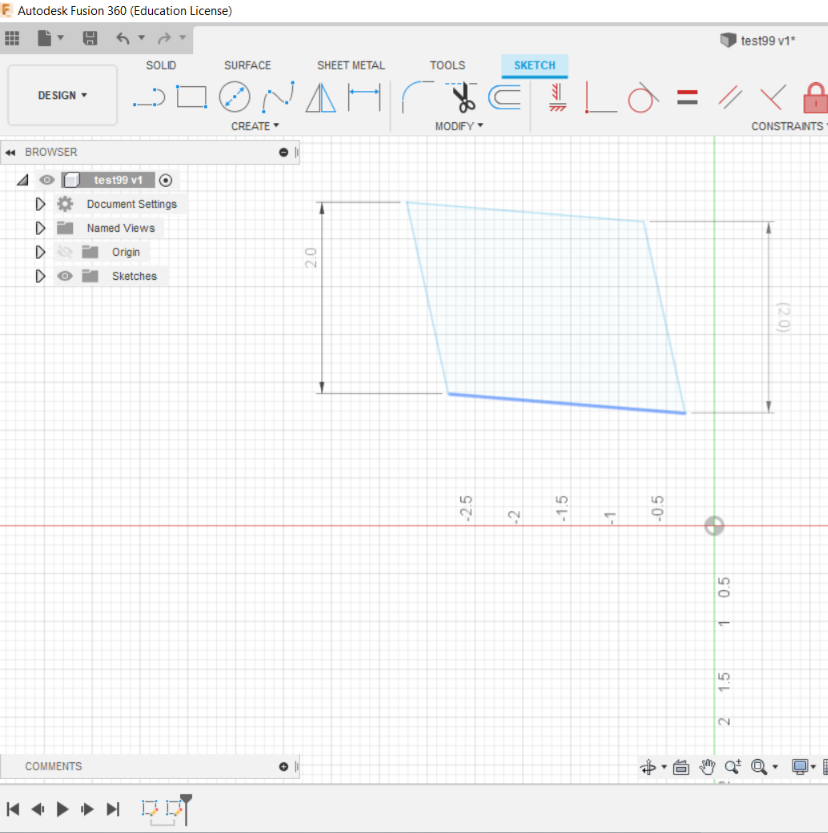Open the DESIGN workspace dropdown

tap(62, 96)
